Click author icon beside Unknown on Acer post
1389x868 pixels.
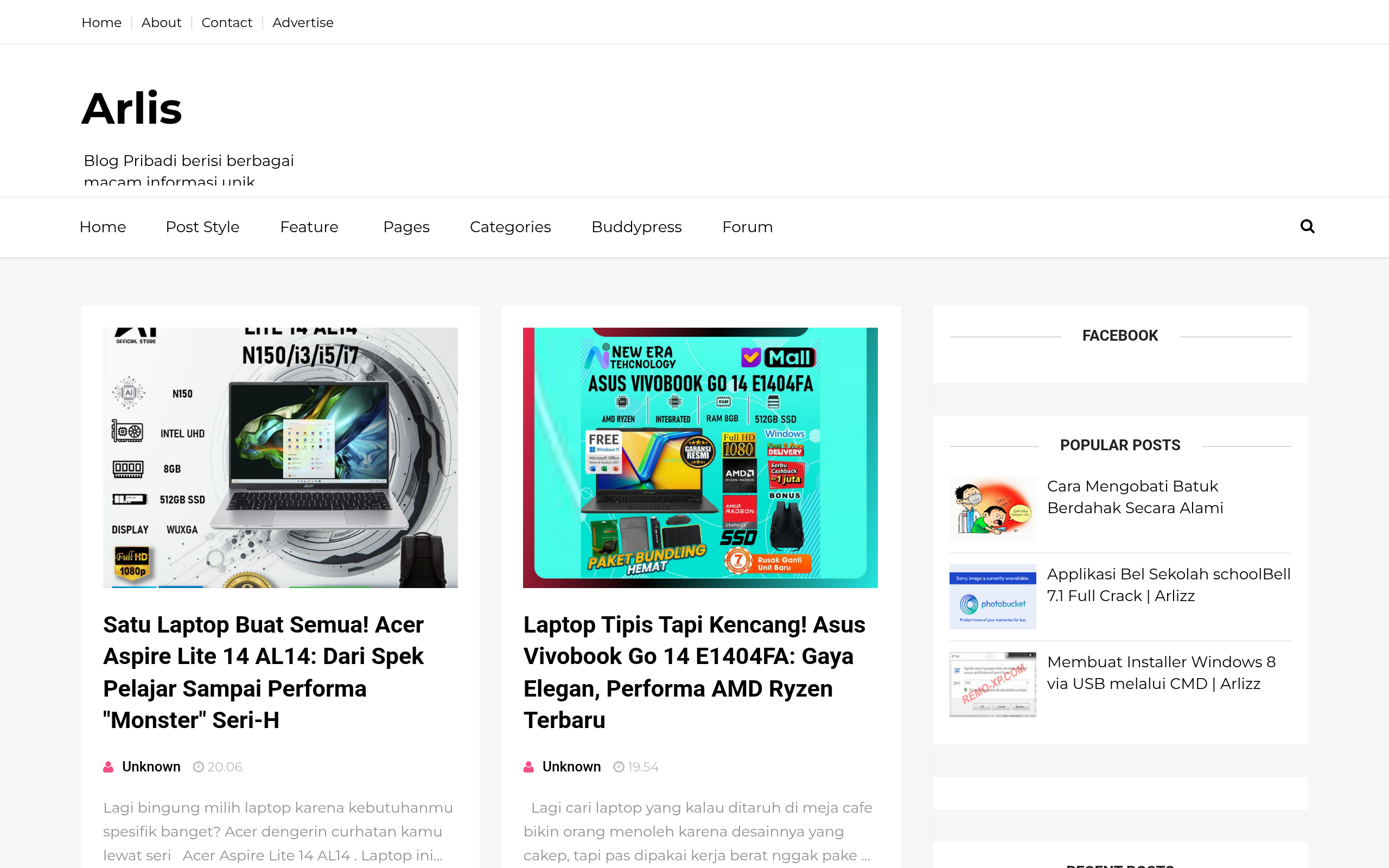(108, 767)
